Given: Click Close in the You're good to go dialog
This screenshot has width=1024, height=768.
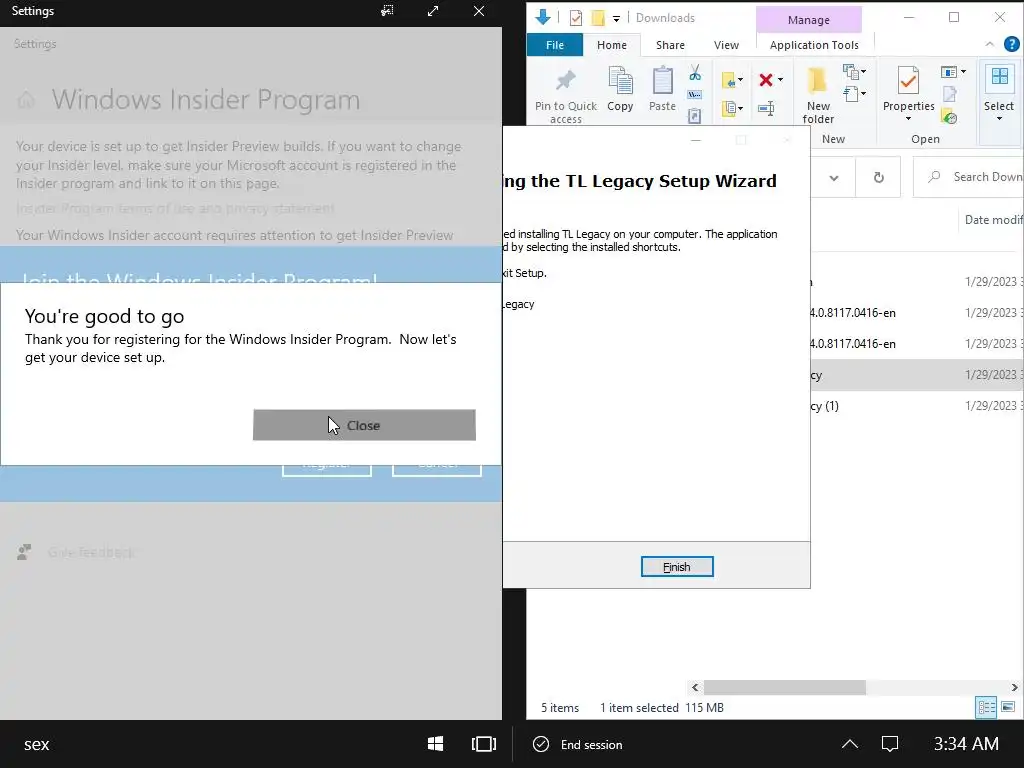Looking at the screenshot, I should click(364, 425).
